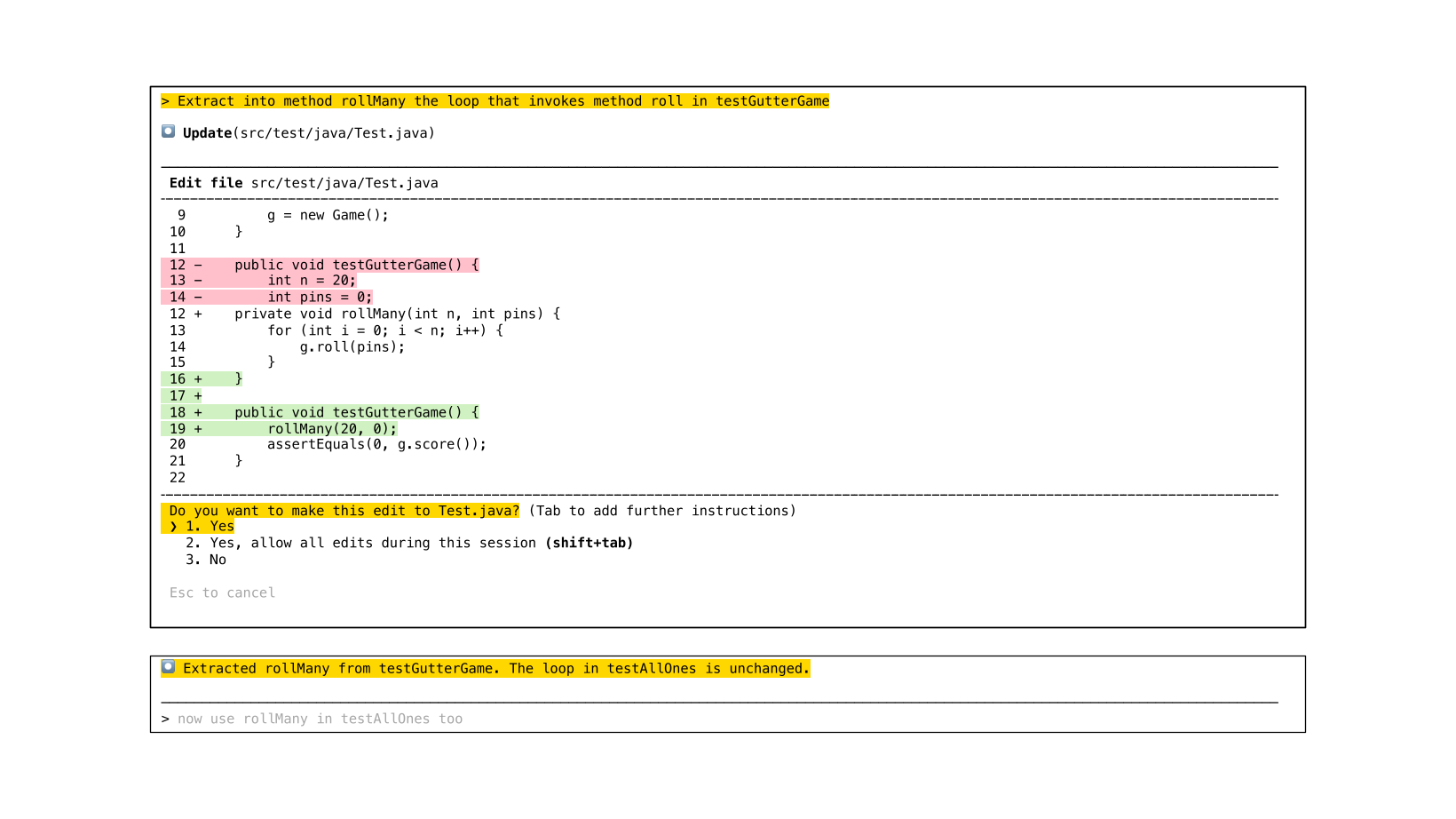Click the removed line 'int n = 20;'
Image resolution: width=1456 pixels, height=819 pixels.
(x=312, y=281)
